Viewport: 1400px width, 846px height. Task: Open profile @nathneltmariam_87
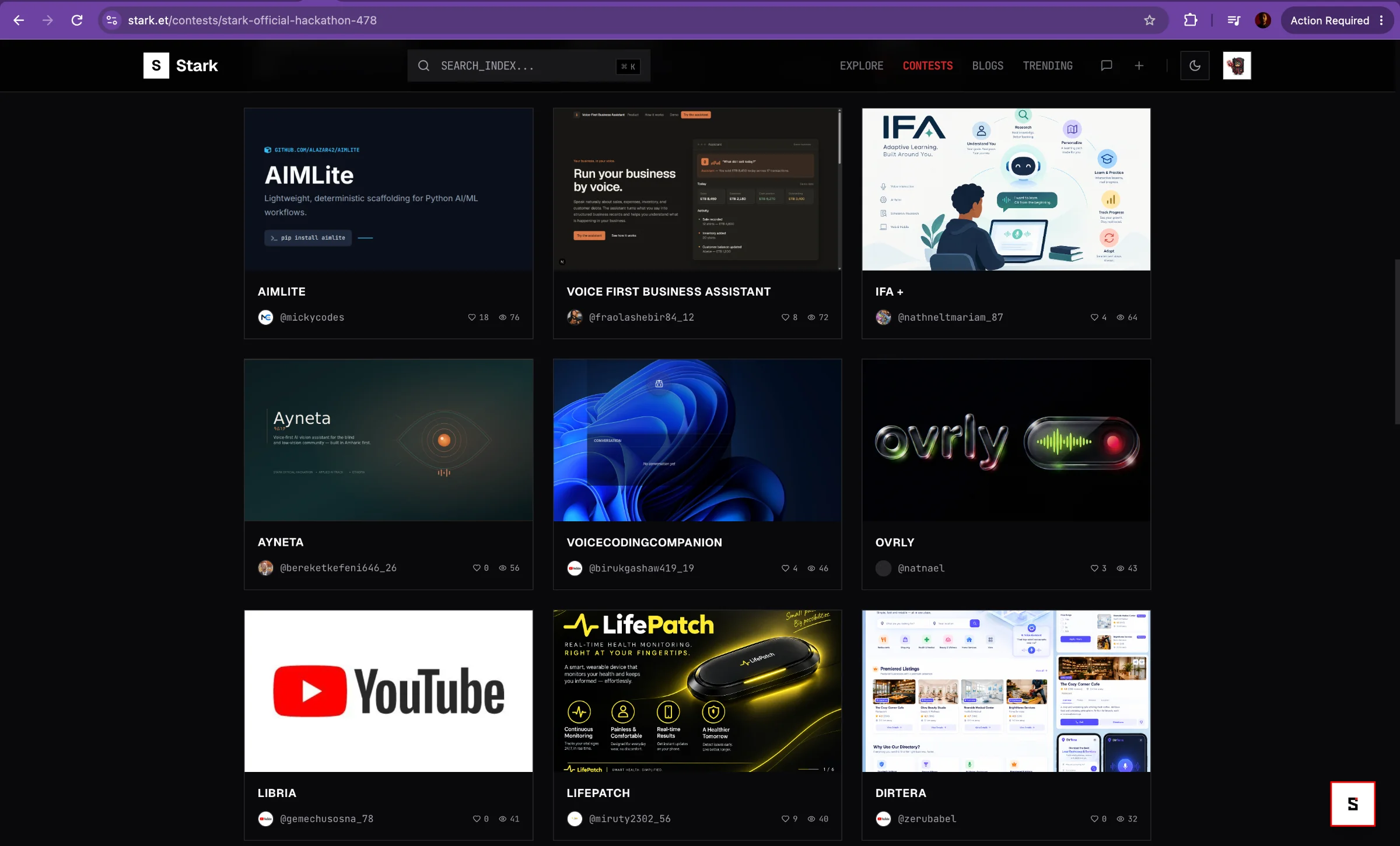pyautogui.click(x=950, y=317)
